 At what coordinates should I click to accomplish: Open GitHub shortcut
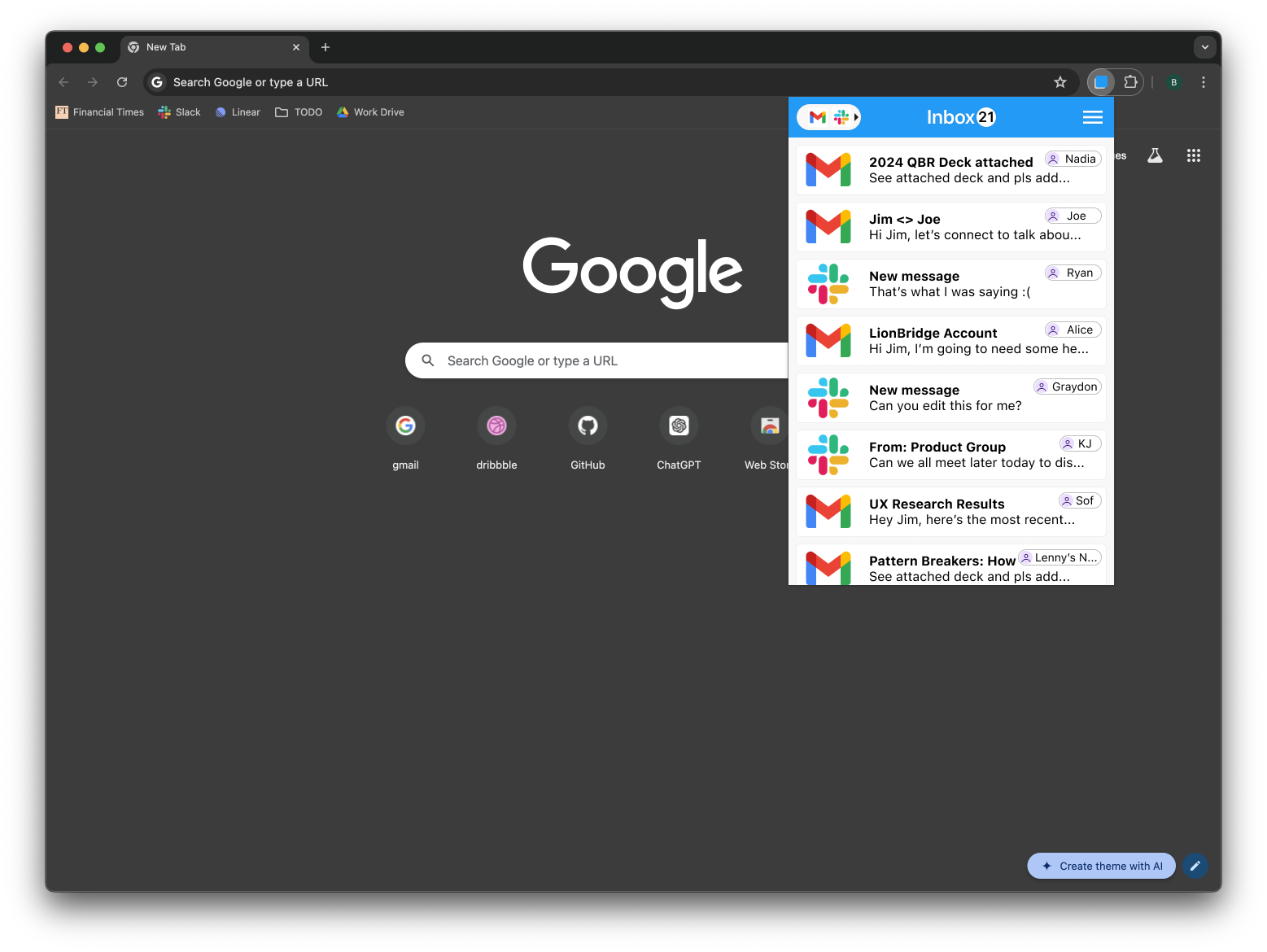click(x=588, y=439)
